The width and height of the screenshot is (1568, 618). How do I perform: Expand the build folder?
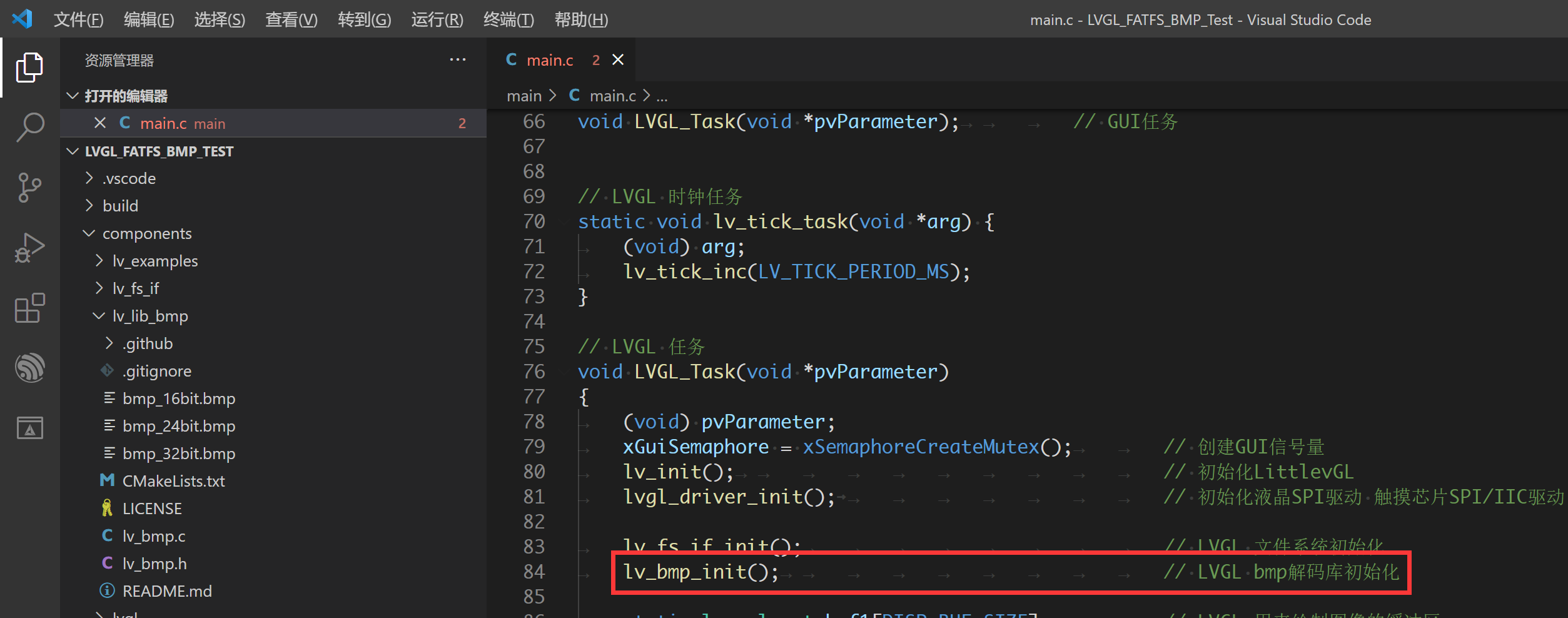[120, 205]
